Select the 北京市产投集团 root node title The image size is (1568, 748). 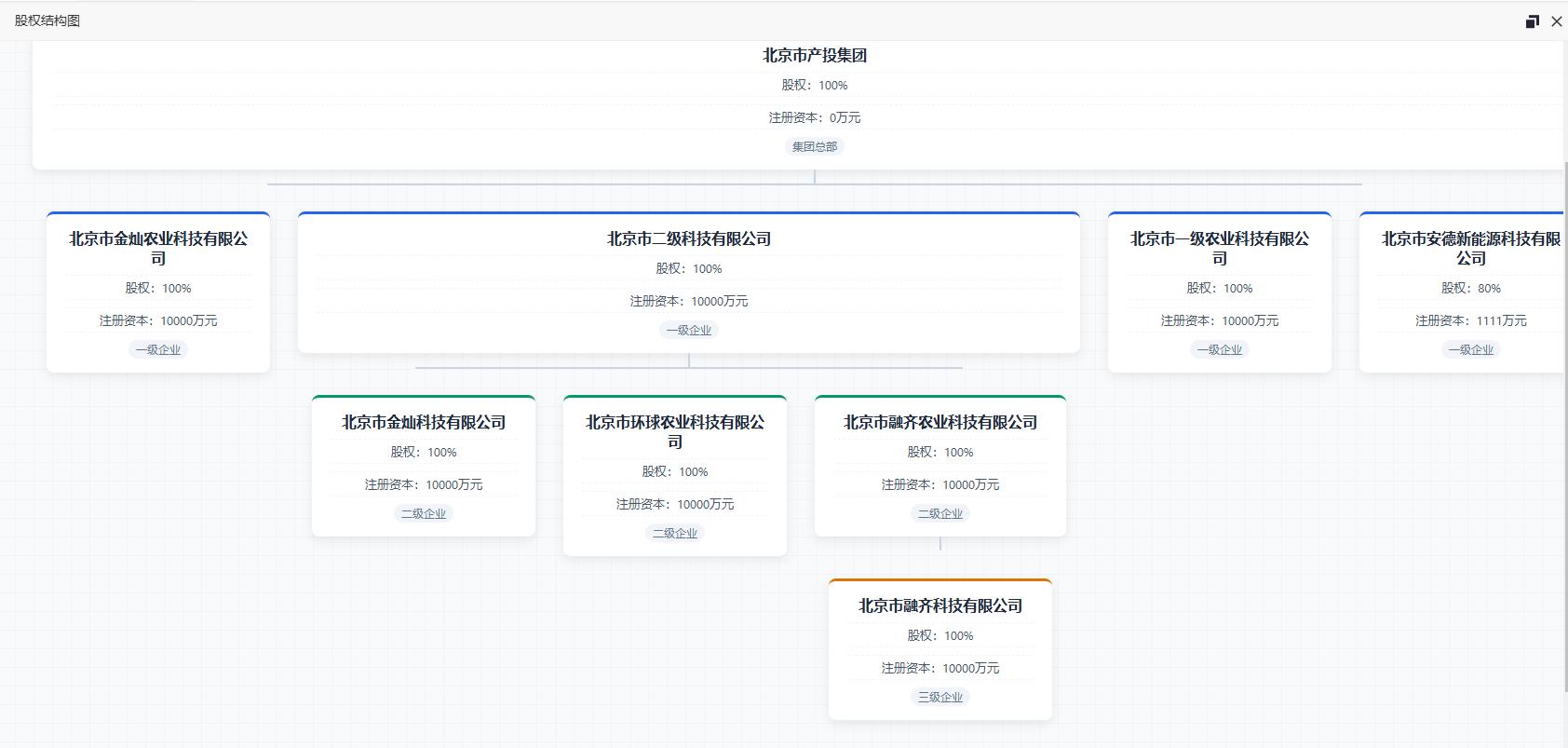coord(814,56)
